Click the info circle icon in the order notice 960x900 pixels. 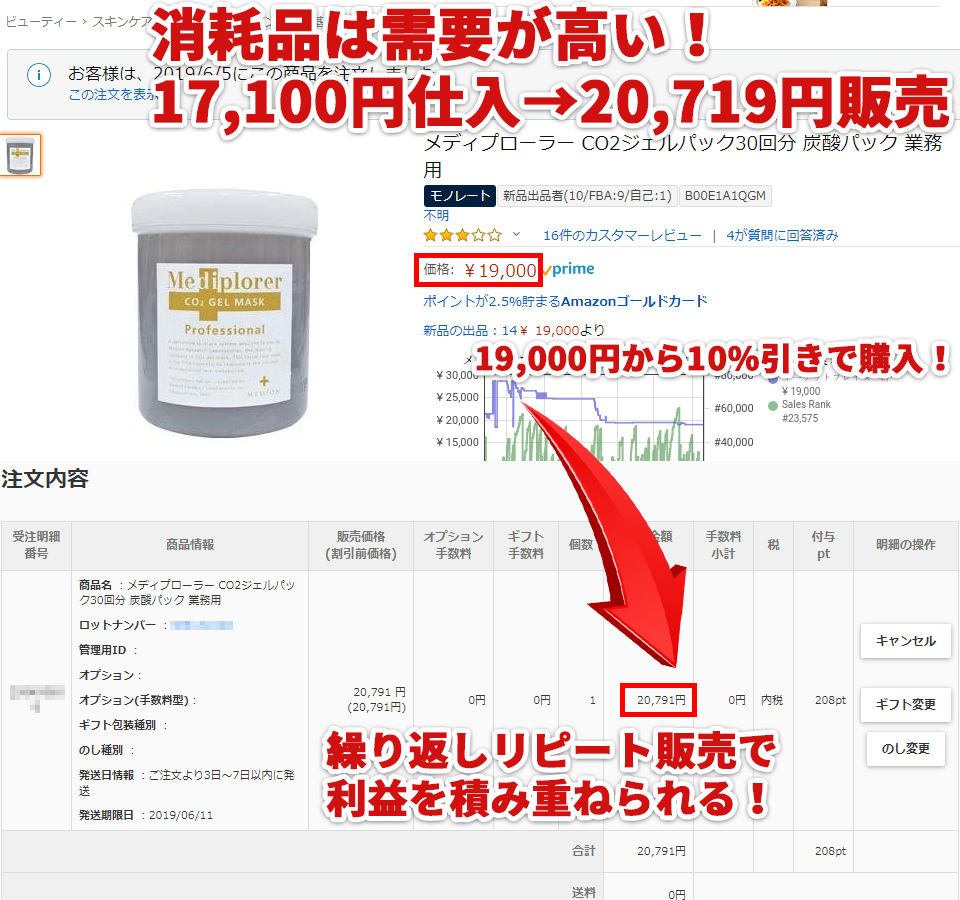tap(39, 75)
